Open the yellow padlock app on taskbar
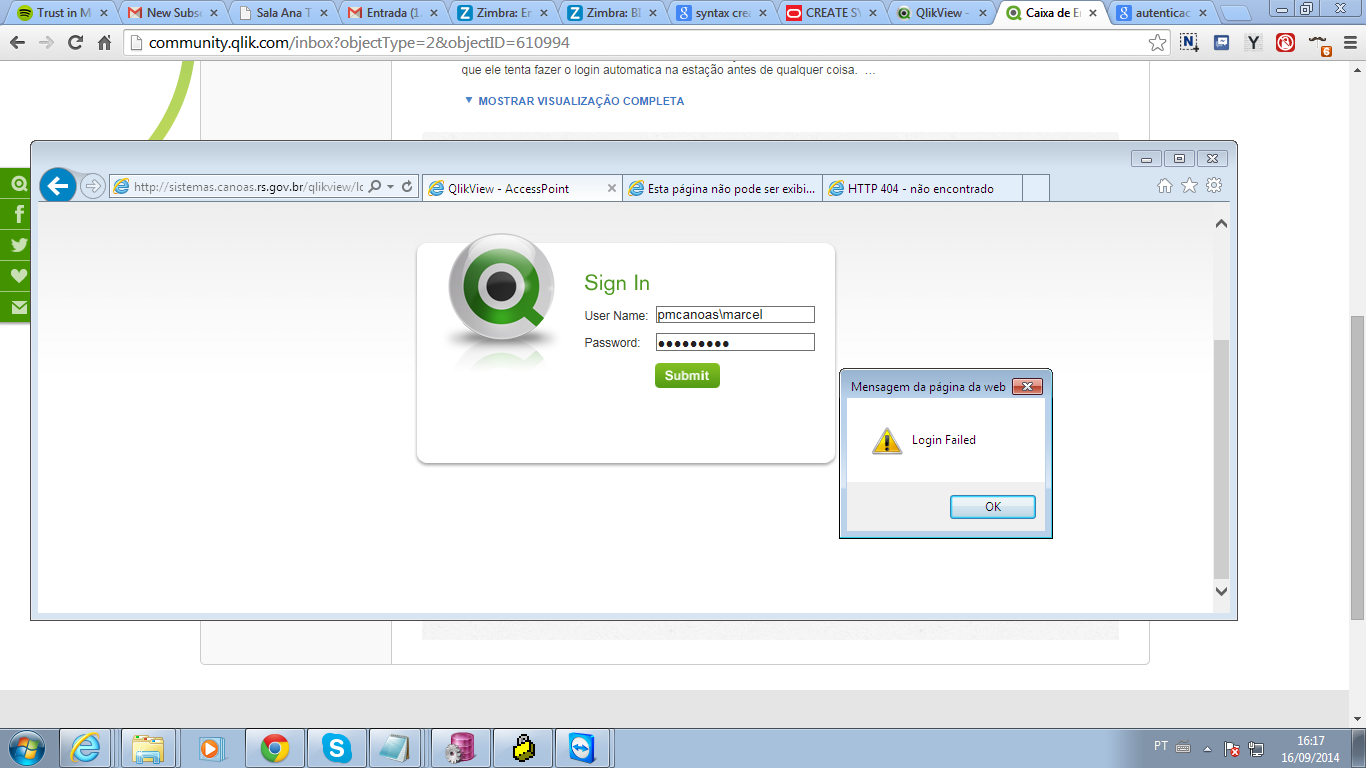The image size is (1366, 768). [x=522, y=748]
